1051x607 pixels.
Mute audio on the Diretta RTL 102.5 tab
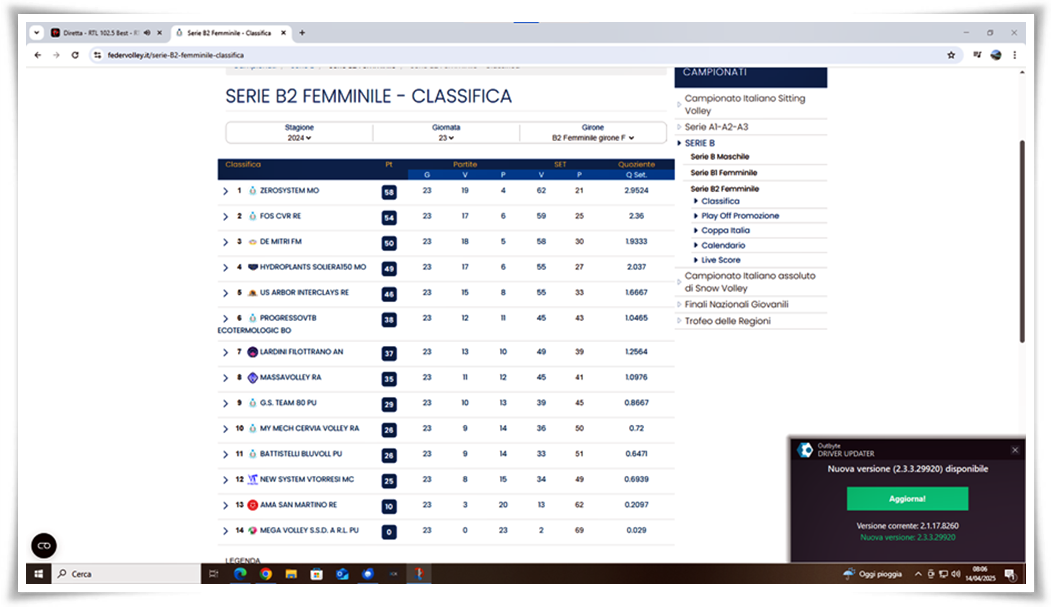point(147,32)
